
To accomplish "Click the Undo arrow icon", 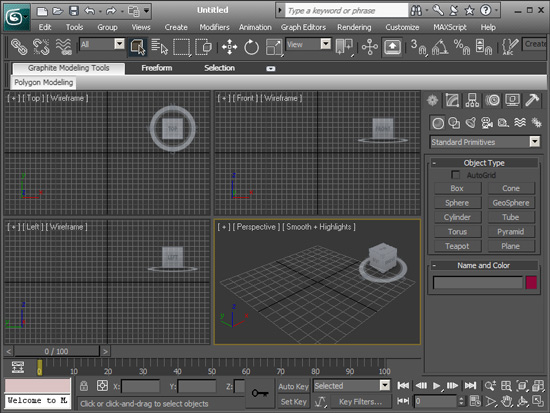I will click(89, 11).
